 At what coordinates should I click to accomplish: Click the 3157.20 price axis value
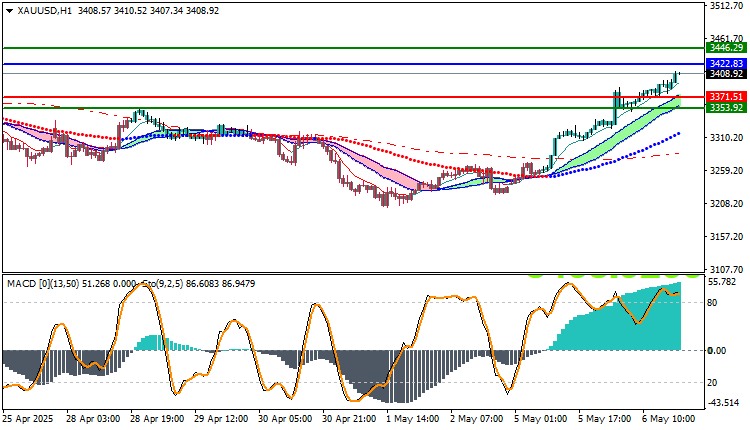tap(726, 237)
